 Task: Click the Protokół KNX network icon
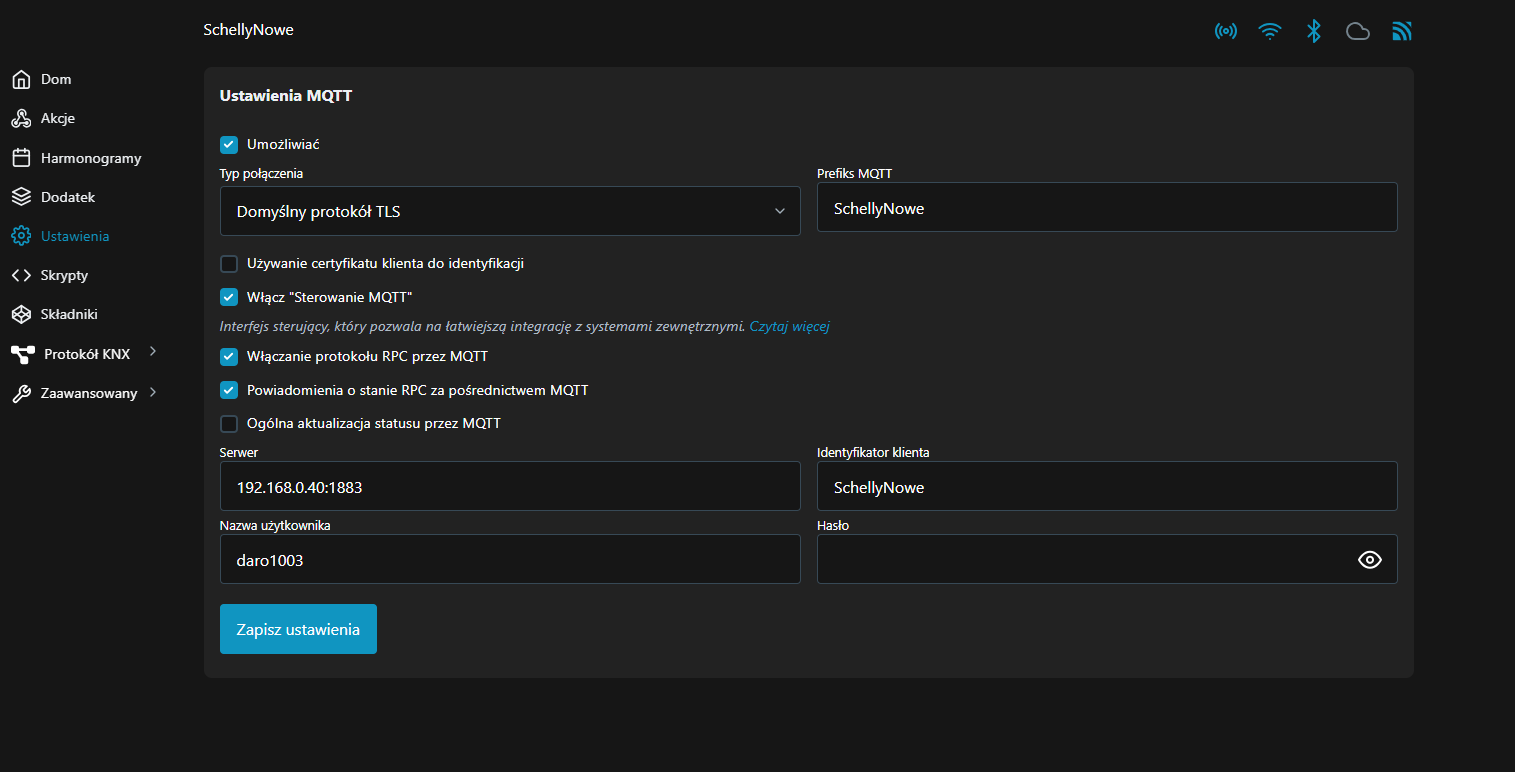pyautogui.click(x=22, y=354)
